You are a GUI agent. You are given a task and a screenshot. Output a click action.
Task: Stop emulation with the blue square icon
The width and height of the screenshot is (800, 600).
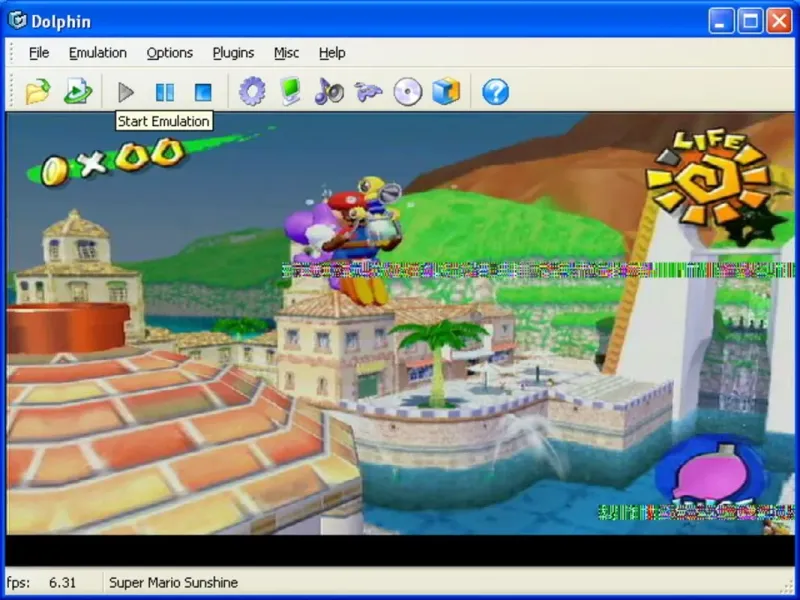pyautogui.click(x=203, y=92)
